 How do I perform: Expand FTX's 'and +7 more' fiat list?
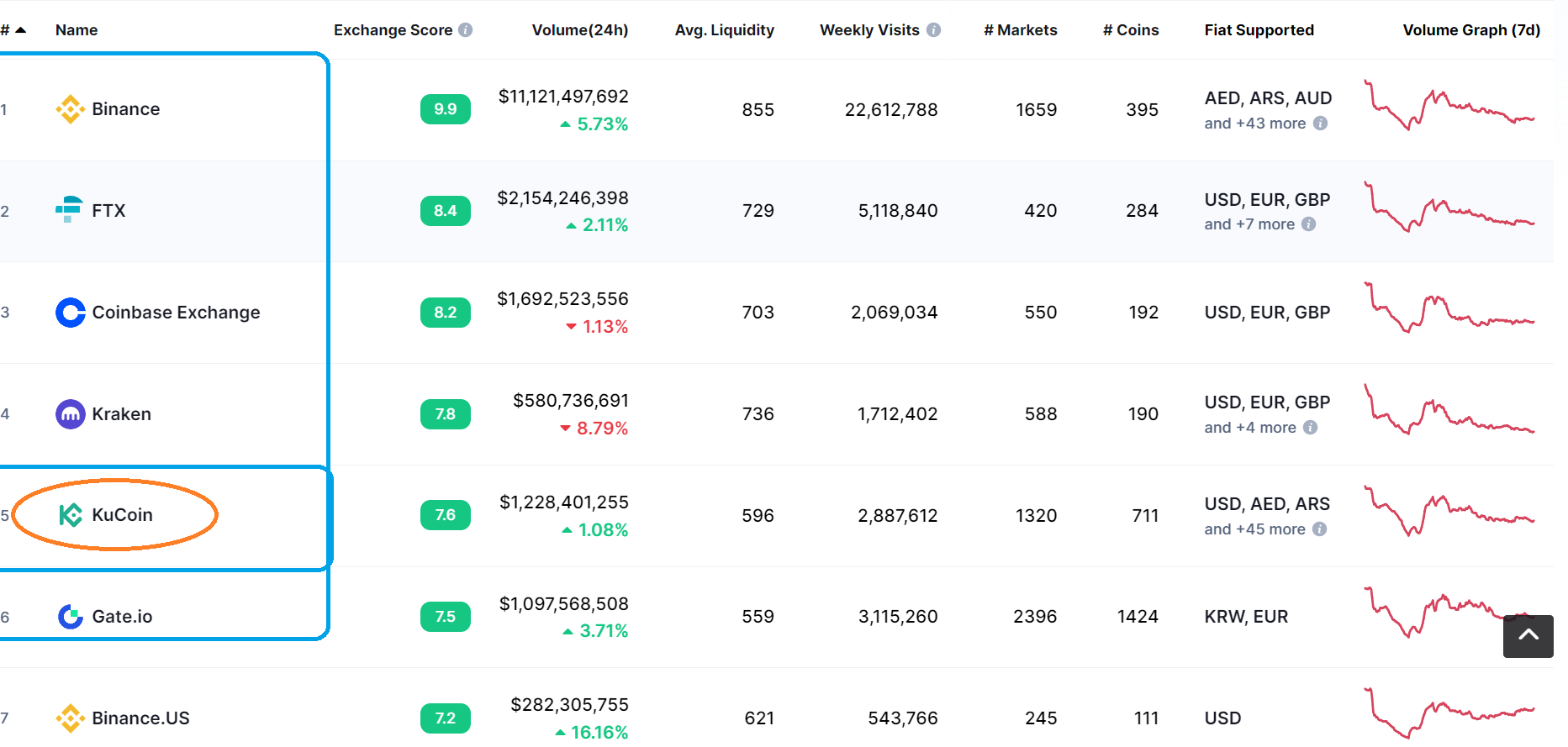click(x=1249, y=224)
